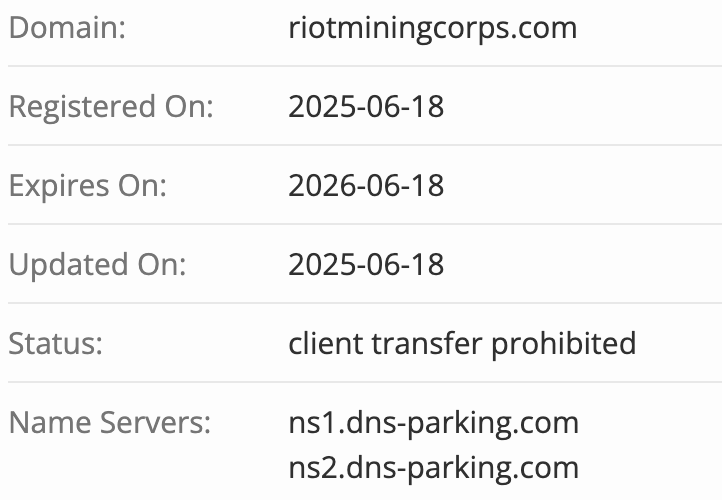Viewport: 722px width, 500px height.
Task: Select the ns2.dns-parking.com name server
Action: pyautogui.click(x=433, y=469)
